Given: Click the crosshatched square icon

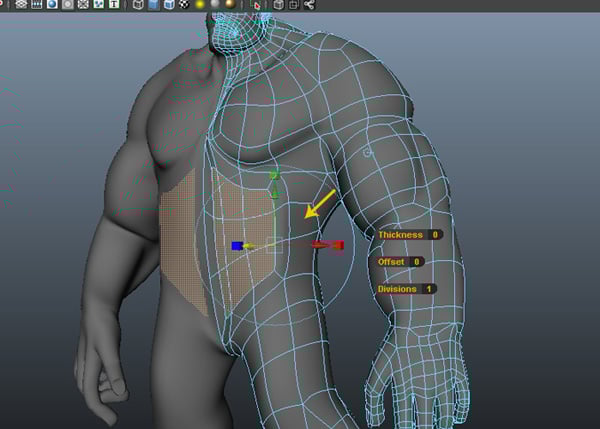Looking at the screenshot, I should point(83,5).
